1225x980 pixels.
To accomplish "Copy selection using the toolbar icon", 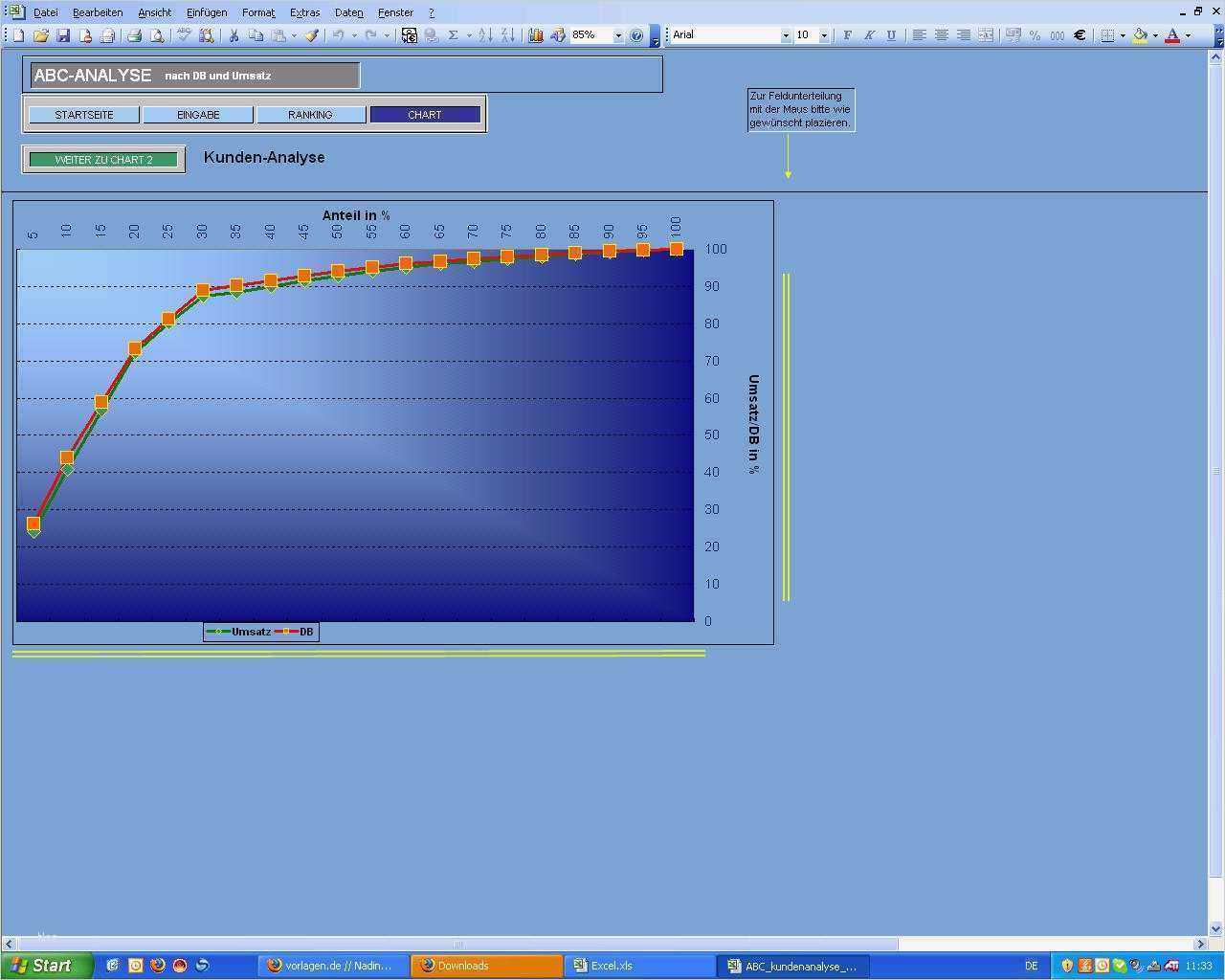I will click(256, 35).
